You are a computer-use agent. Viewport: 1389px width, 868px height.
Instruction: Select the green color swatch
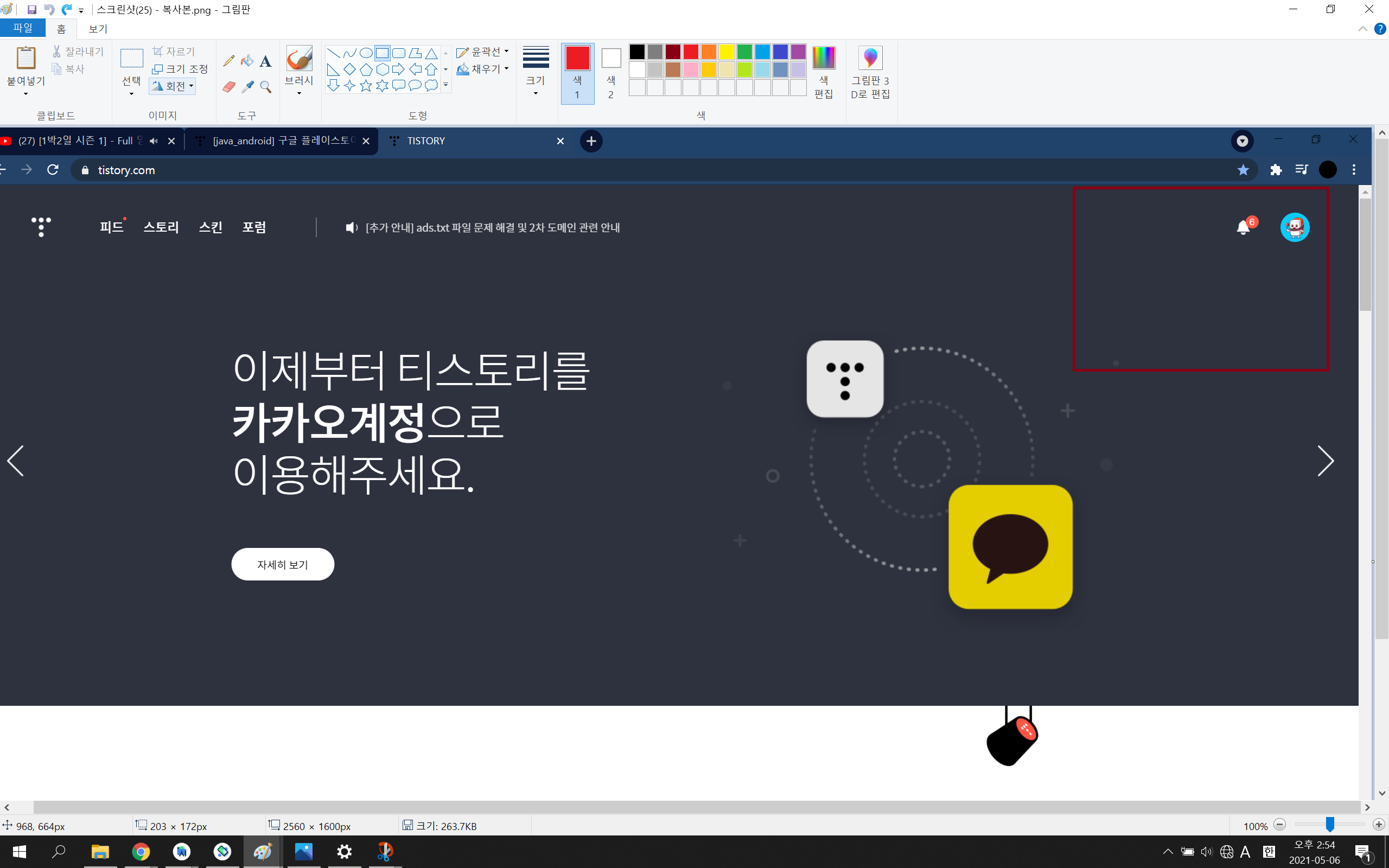(x=744, y=52)
